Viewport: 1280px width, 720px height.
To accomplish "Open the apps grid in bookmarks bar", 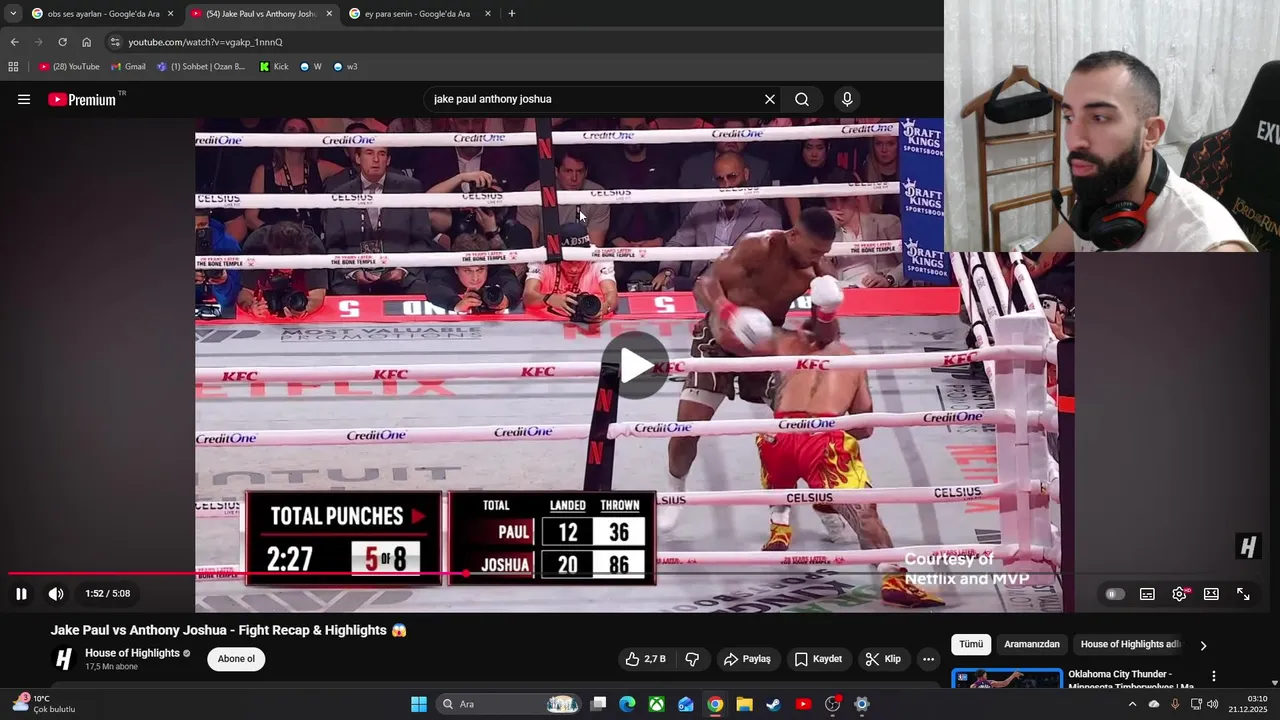I will point(13,67).
